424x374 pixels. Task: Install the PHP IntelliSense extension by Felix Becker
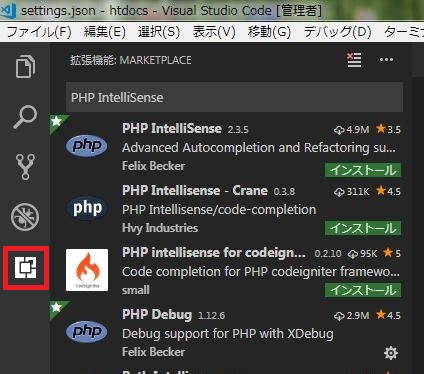click(363, 170)
